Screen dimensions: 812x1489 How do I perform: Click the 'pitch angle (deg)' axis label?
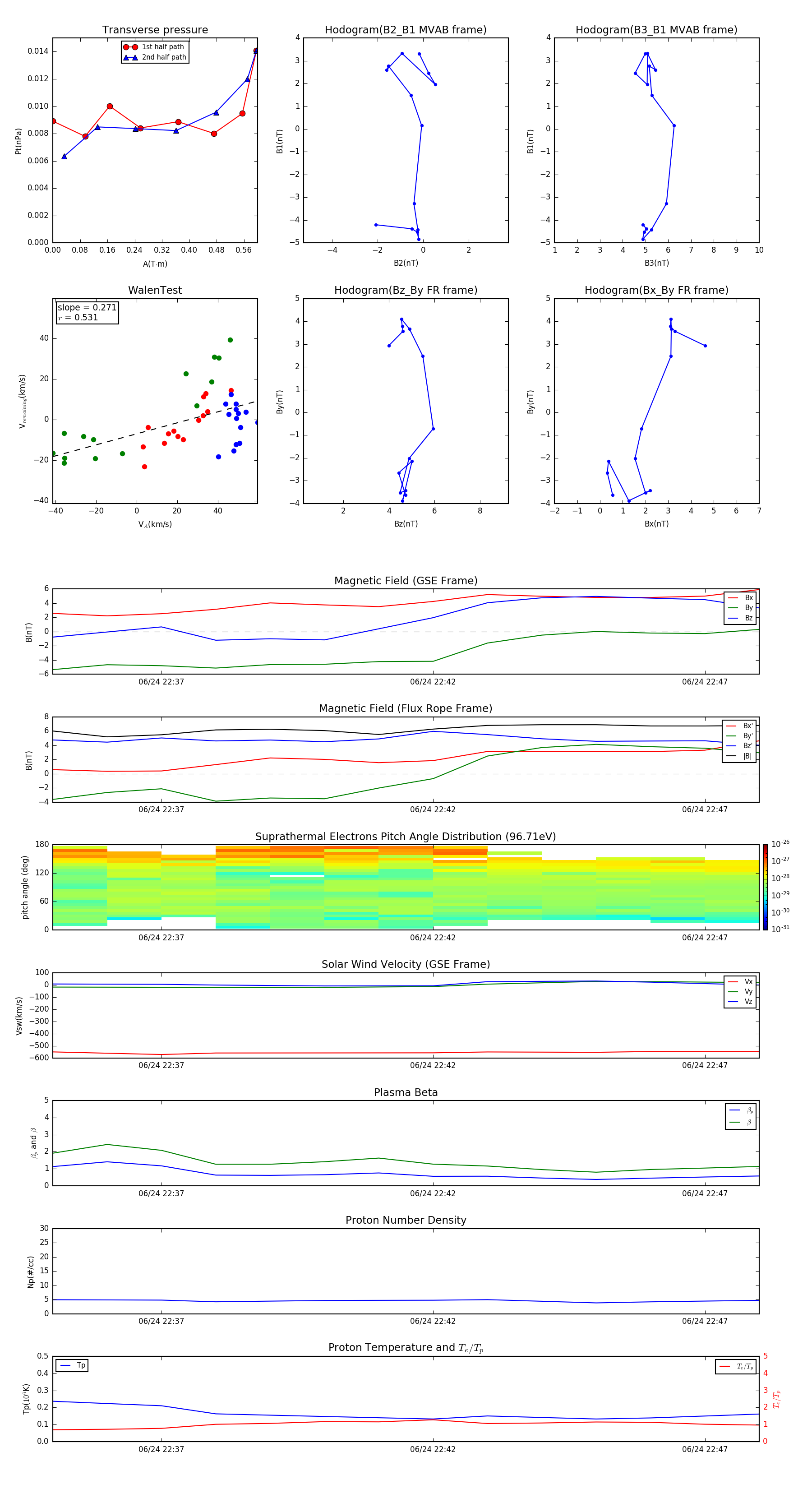pos(25,887)
